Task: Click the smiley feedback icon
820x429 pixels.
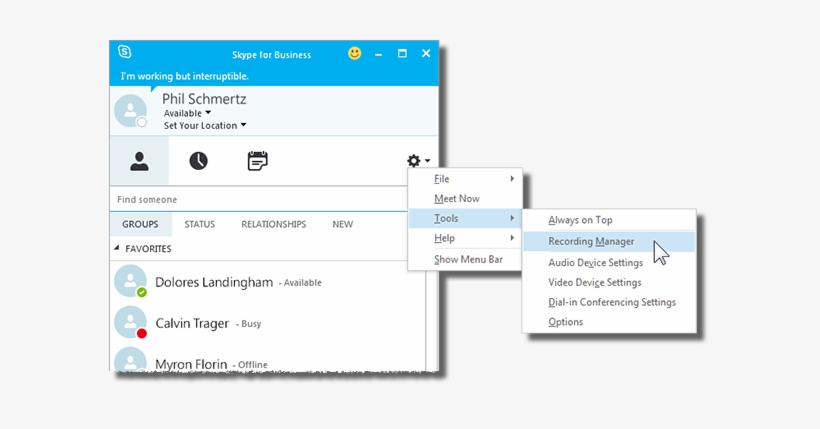Action: (355, 53)
